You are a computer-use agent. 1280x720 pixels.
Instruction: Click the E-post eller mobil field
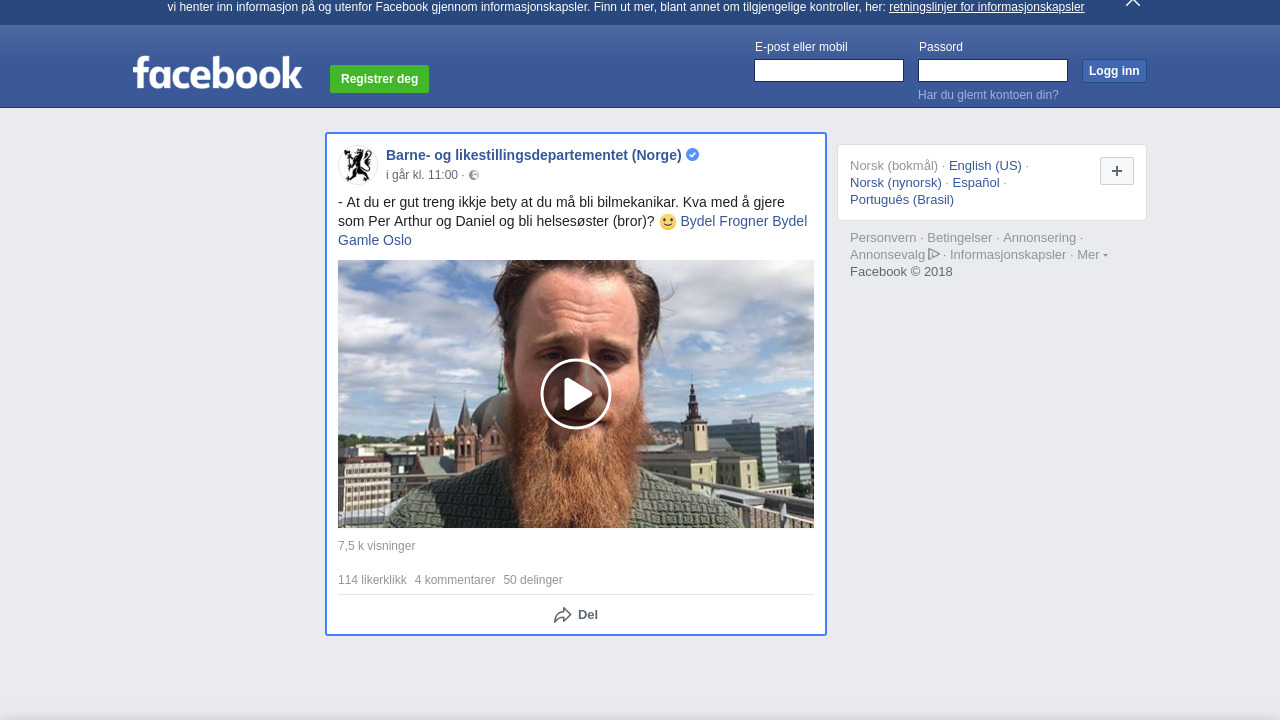828,71
